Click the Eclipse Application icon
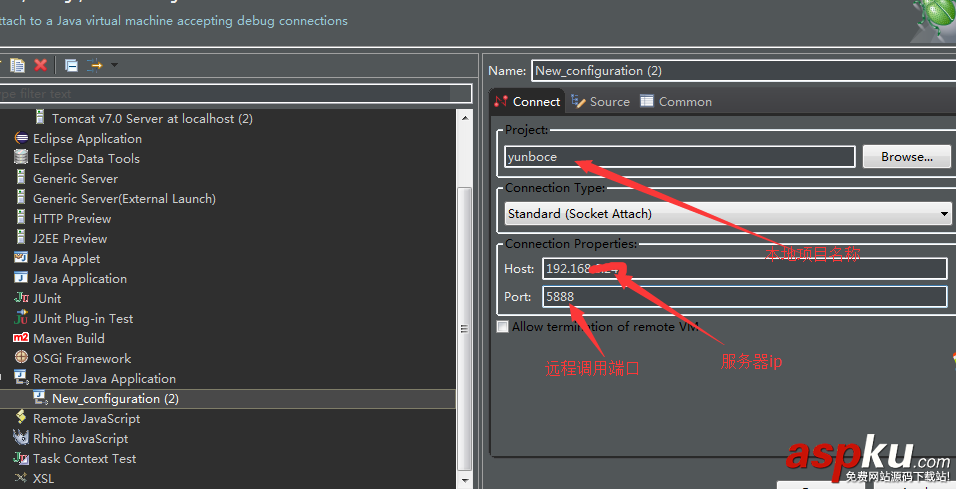This screenshot has height=489, width=956. point(21,138)
